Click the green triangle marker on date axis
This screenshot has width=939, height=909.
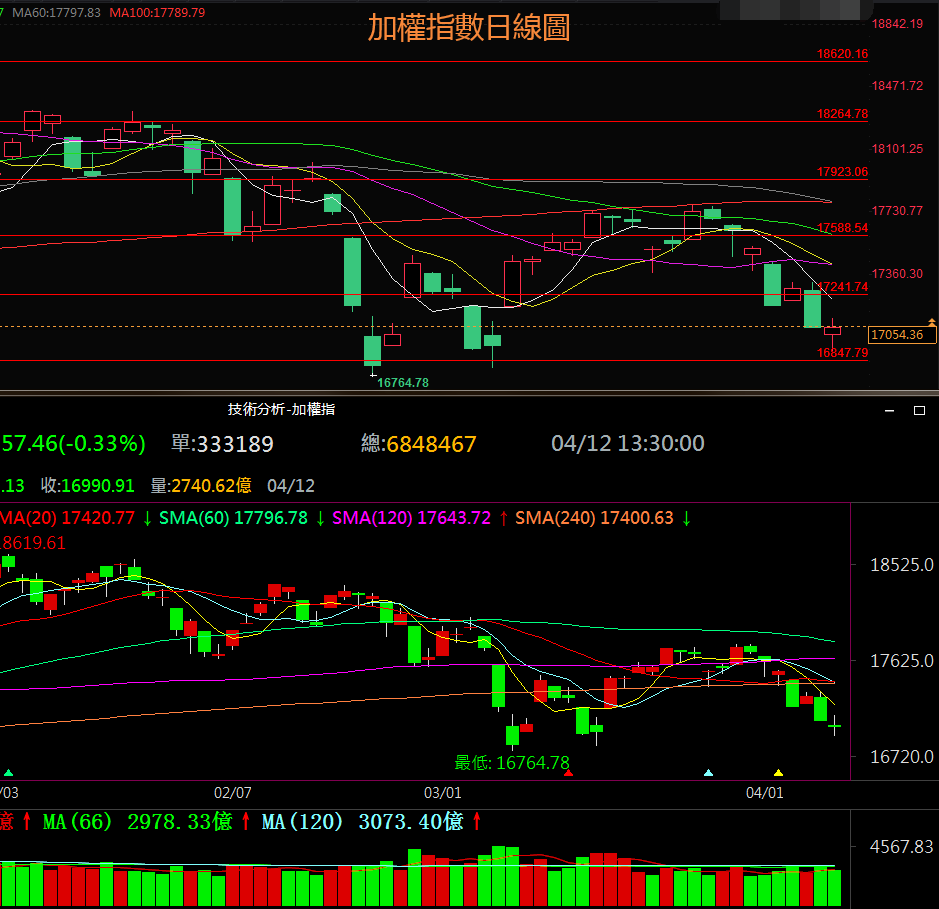(x=9, y=772)
